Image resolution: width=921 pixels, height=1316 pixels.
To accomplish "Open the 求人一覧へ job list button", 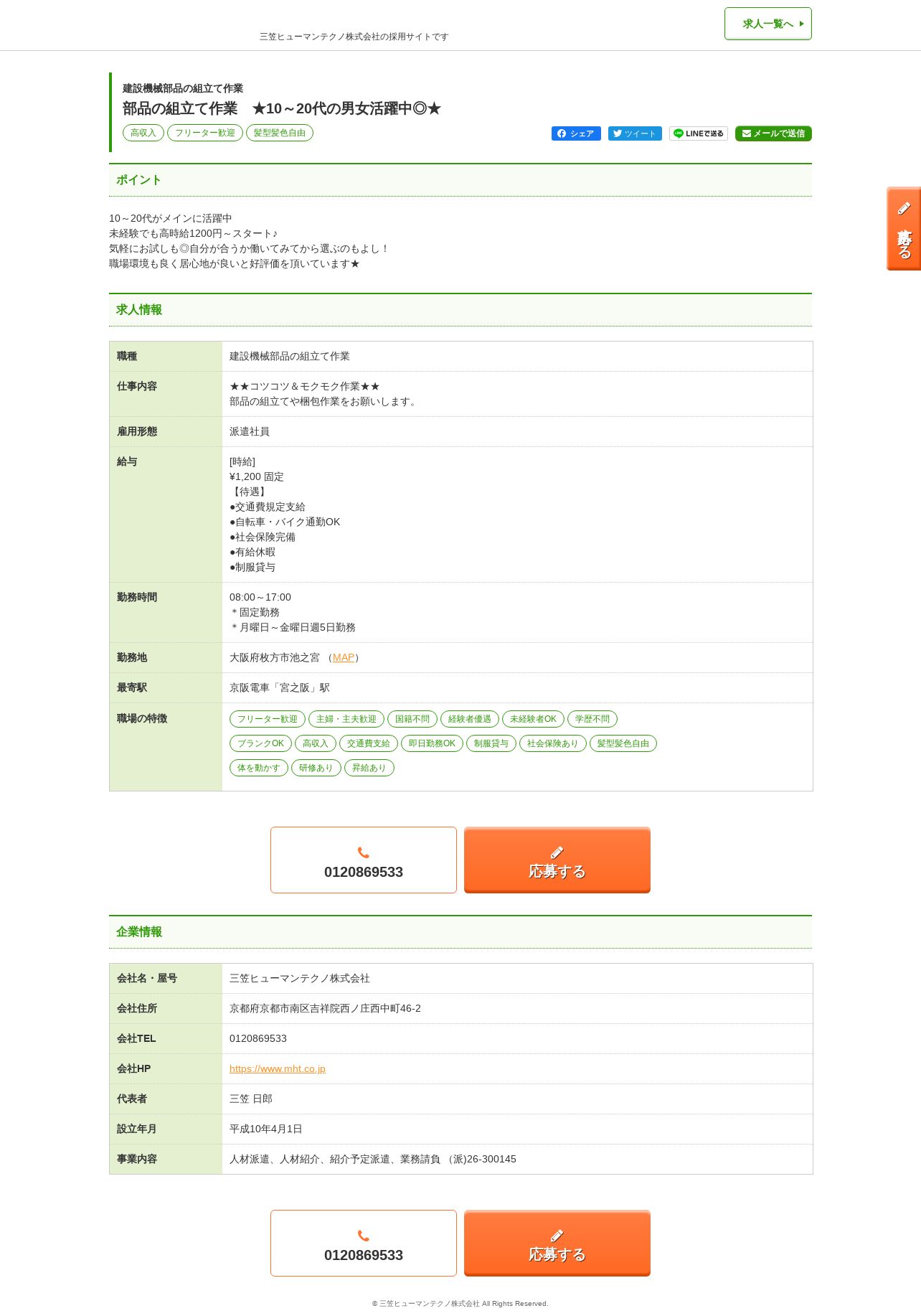I will coord(767,24).
